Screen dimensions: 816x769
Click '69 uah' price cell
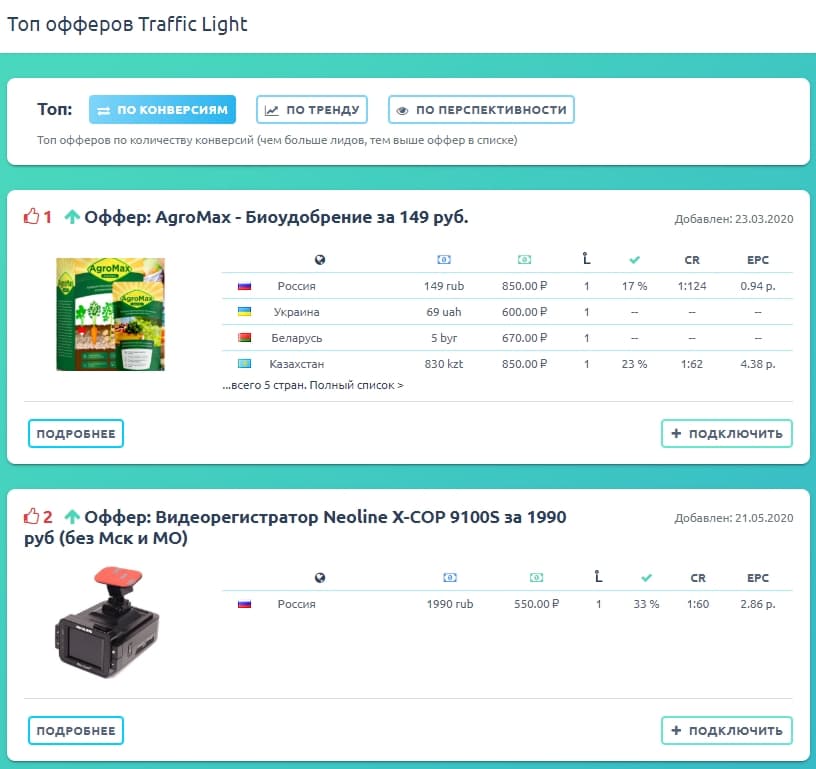coord(444,312)
